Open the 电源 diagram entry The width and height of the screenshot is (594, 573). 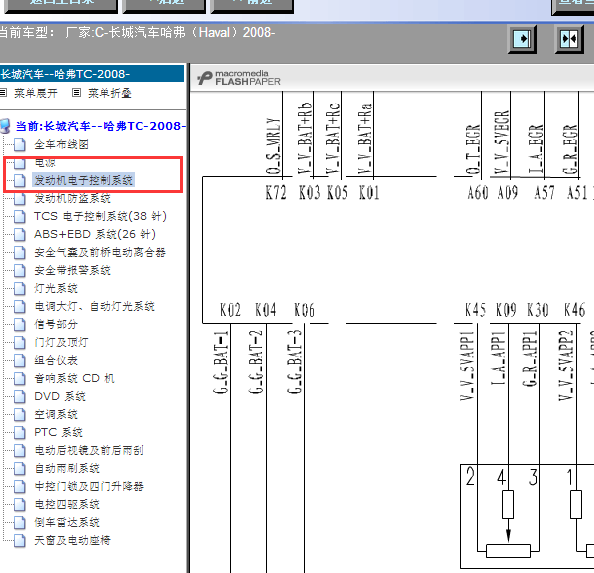click(45, 163)
